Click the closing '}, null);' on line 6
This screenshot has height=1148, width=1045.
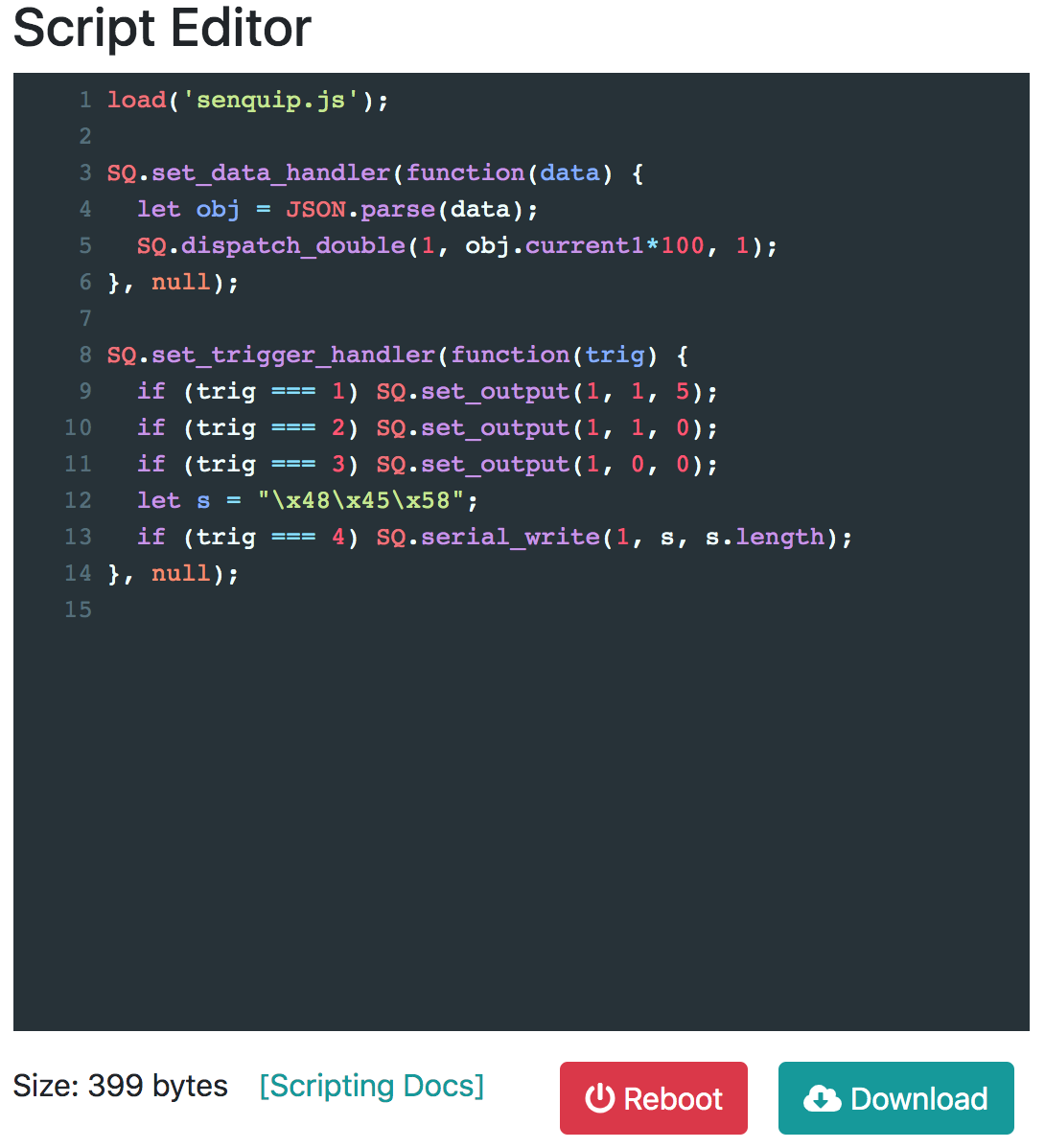click(173, 282)
